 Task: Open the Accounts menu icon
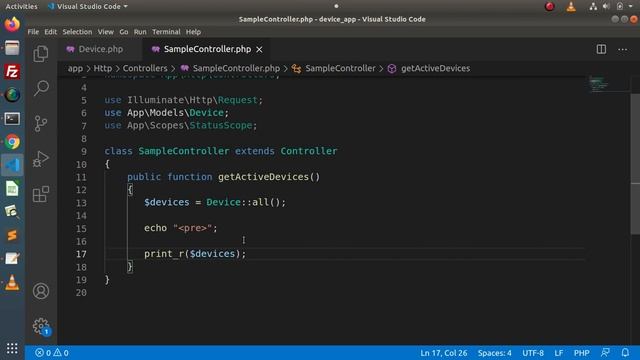(x=41, y=291)
